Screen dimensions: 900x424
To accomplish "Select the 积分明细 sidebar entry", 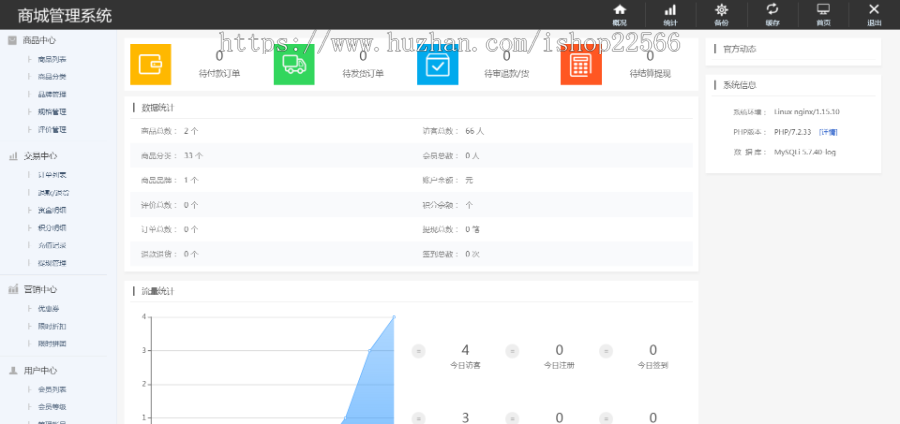I will 52,228.
